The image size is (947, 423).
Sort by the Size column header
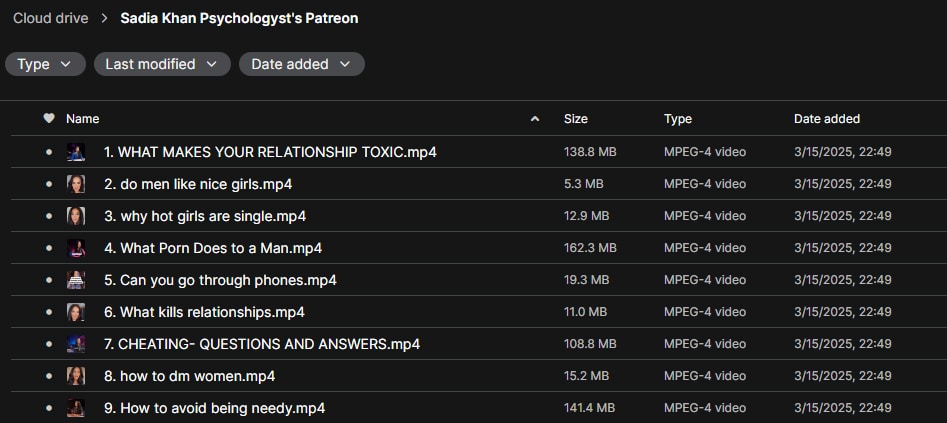coord(576,119)
